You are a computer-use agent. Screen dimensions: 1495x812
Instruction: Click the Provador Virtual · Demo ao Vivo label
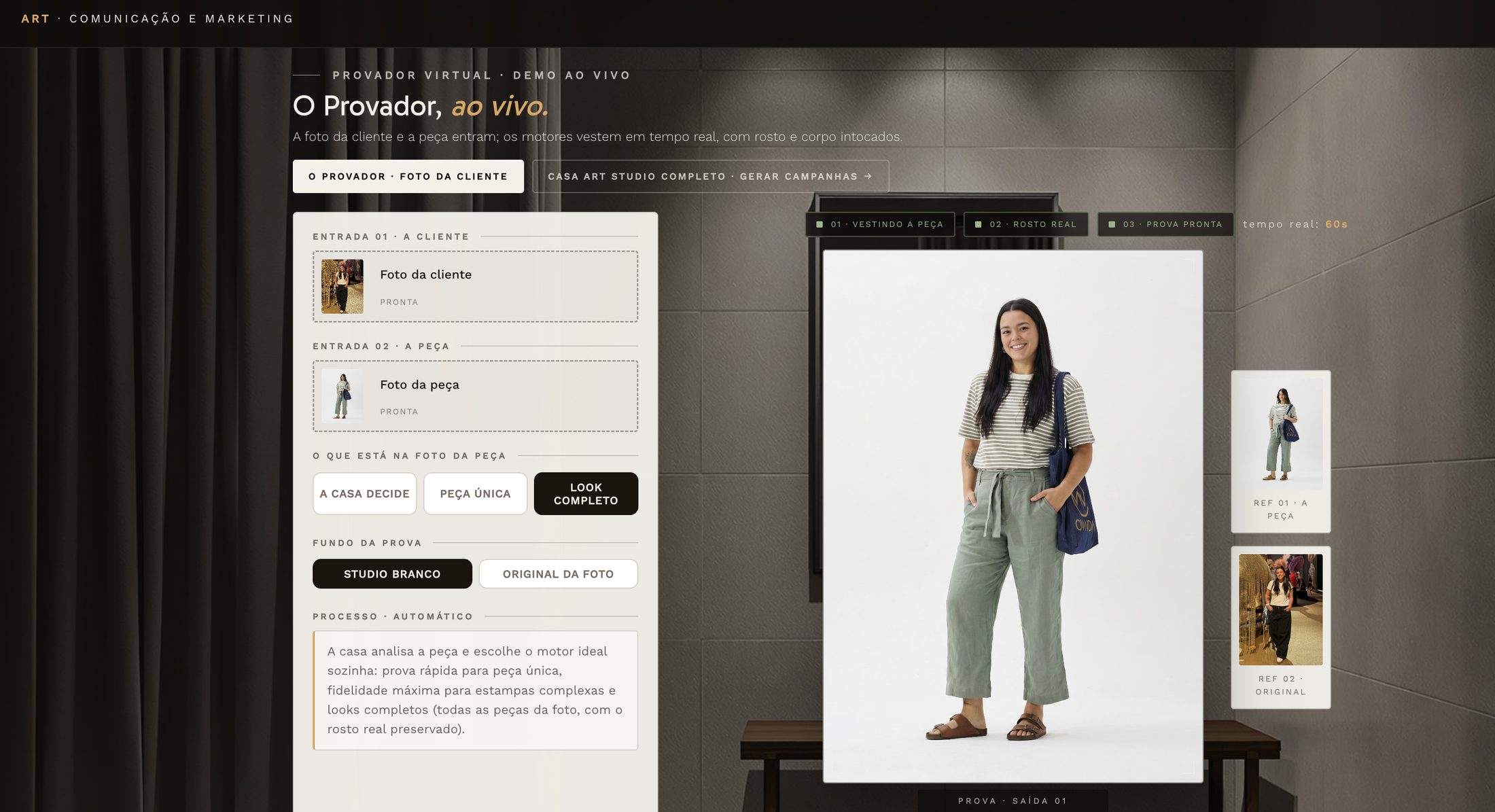(x=481, y=75)
